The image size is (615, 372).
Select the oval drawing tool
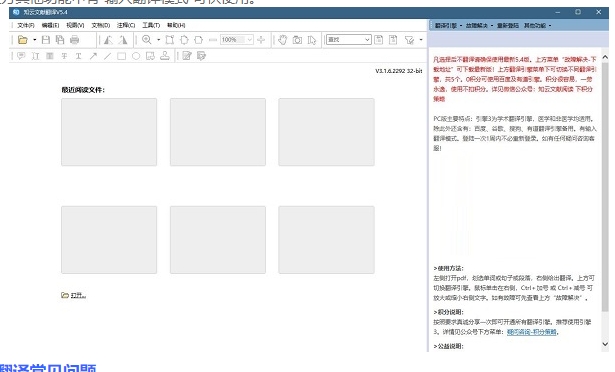click(136, 56)
